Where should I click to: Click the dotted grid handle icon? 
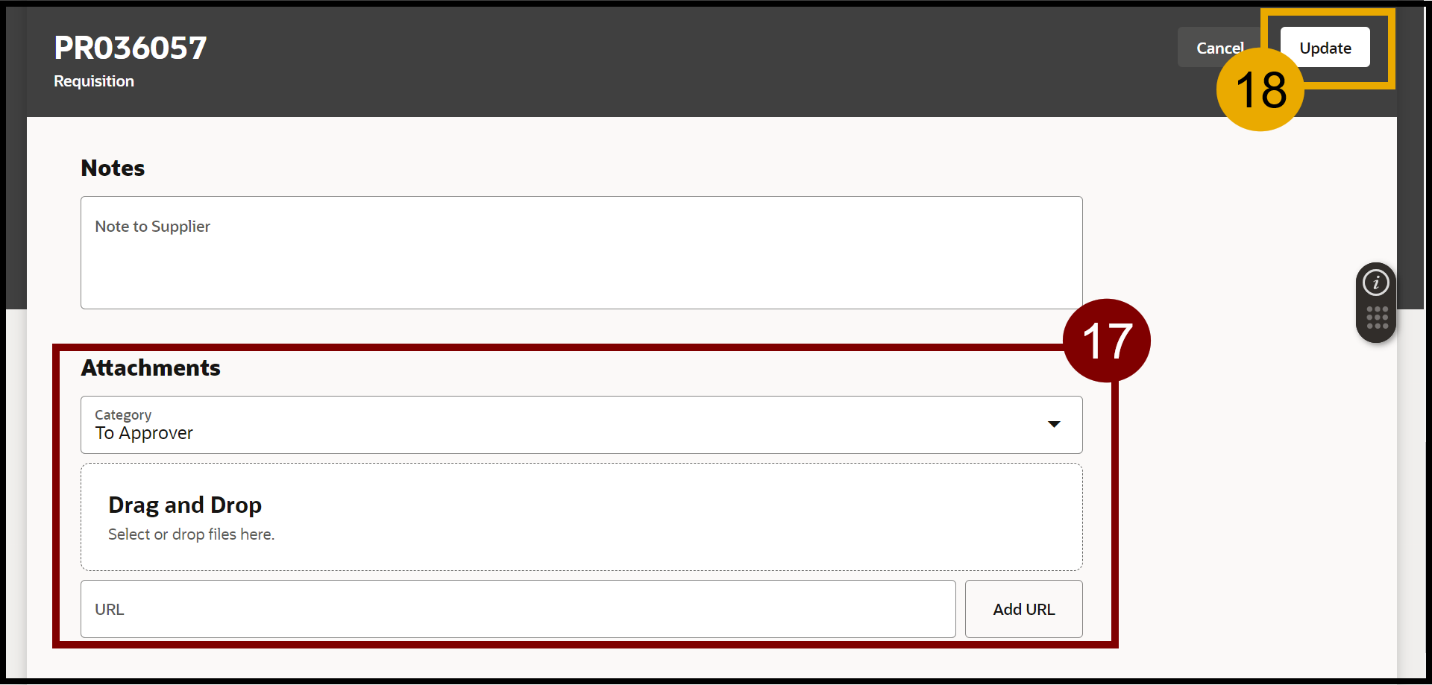[x=1376, y=318]
